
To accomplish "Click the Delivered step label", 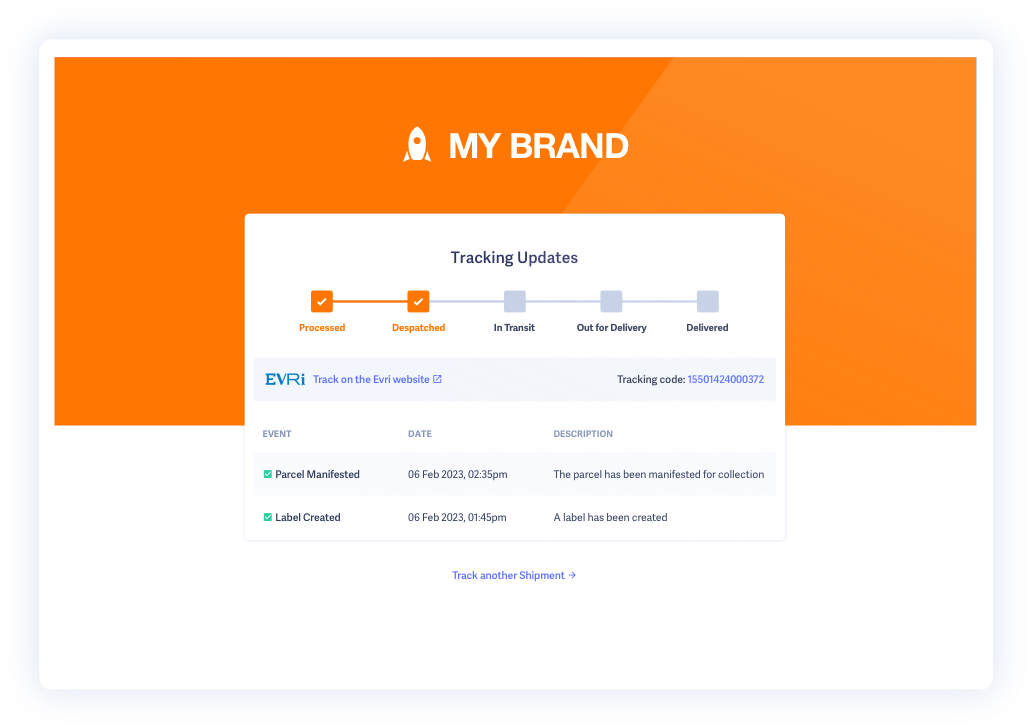I will [708, 328].
